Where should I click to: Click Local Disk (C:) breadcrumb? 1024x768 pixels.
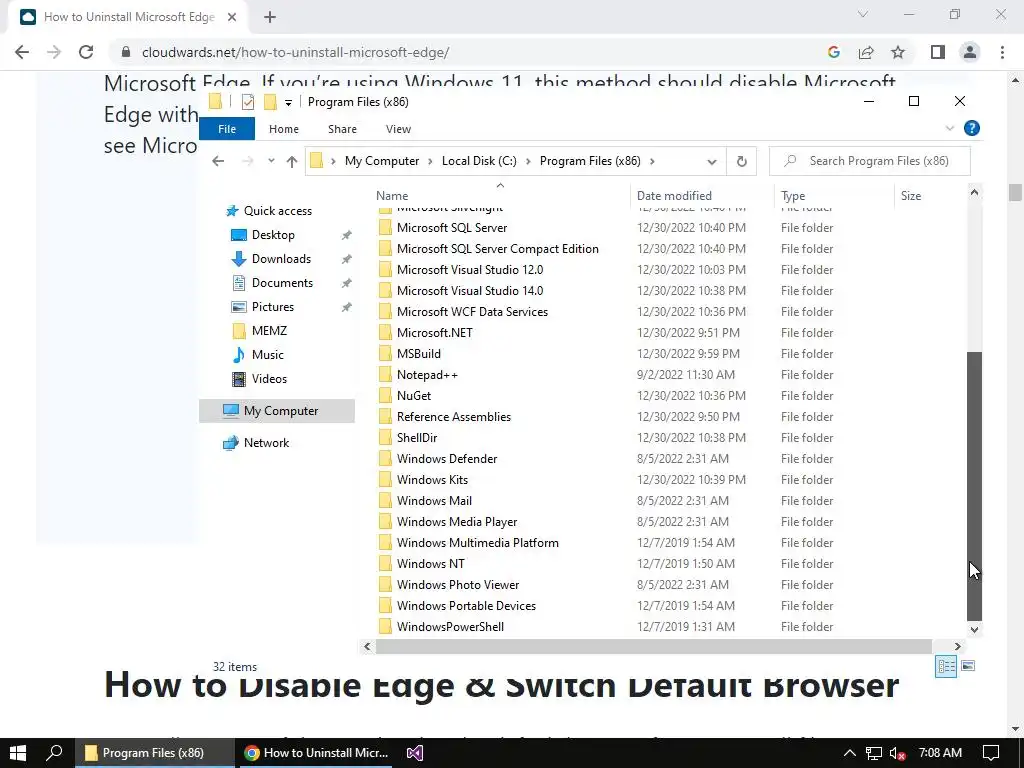click(479, 161)
